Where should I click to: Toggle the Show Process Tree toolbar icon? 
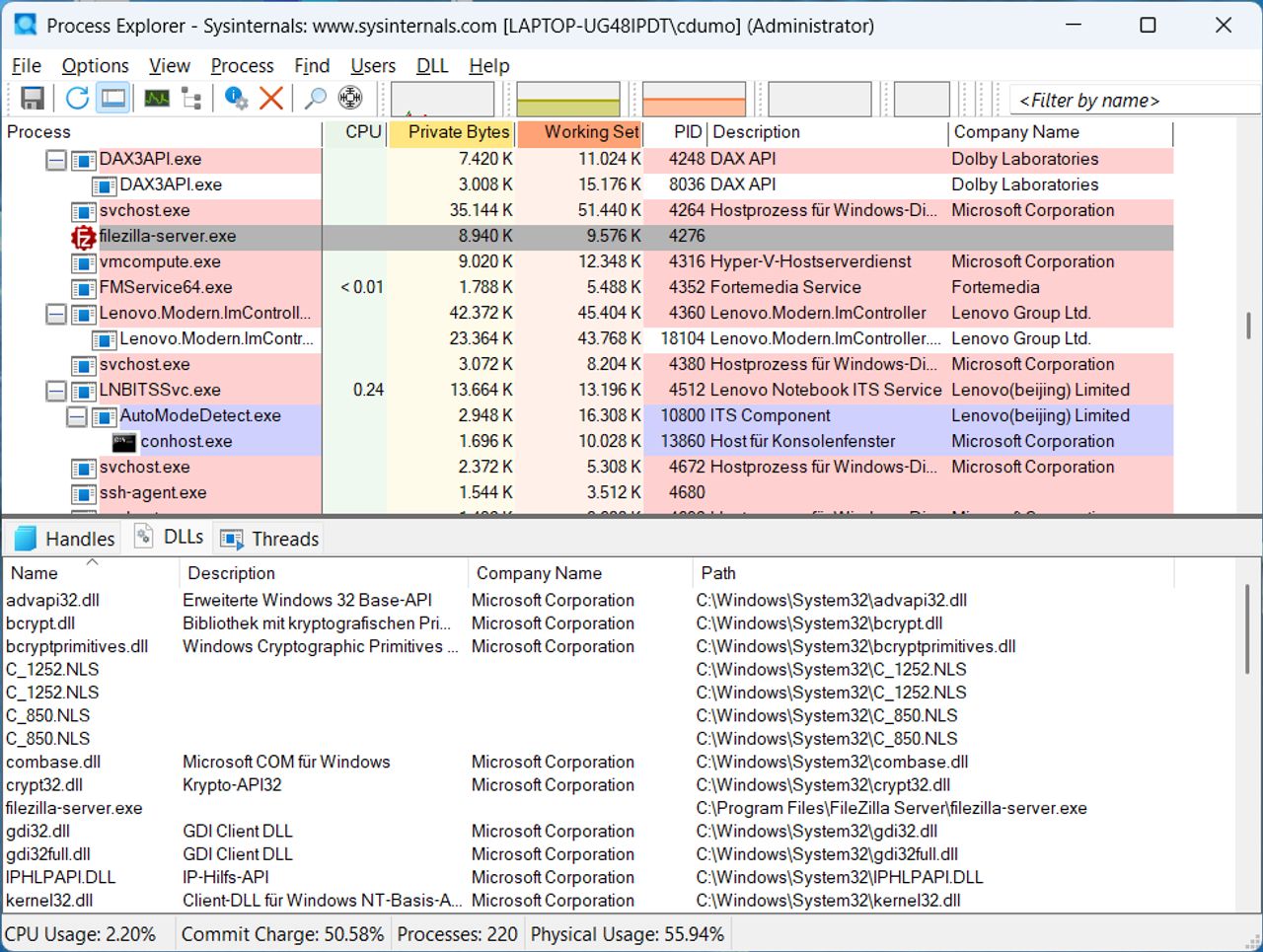(191, 98)
